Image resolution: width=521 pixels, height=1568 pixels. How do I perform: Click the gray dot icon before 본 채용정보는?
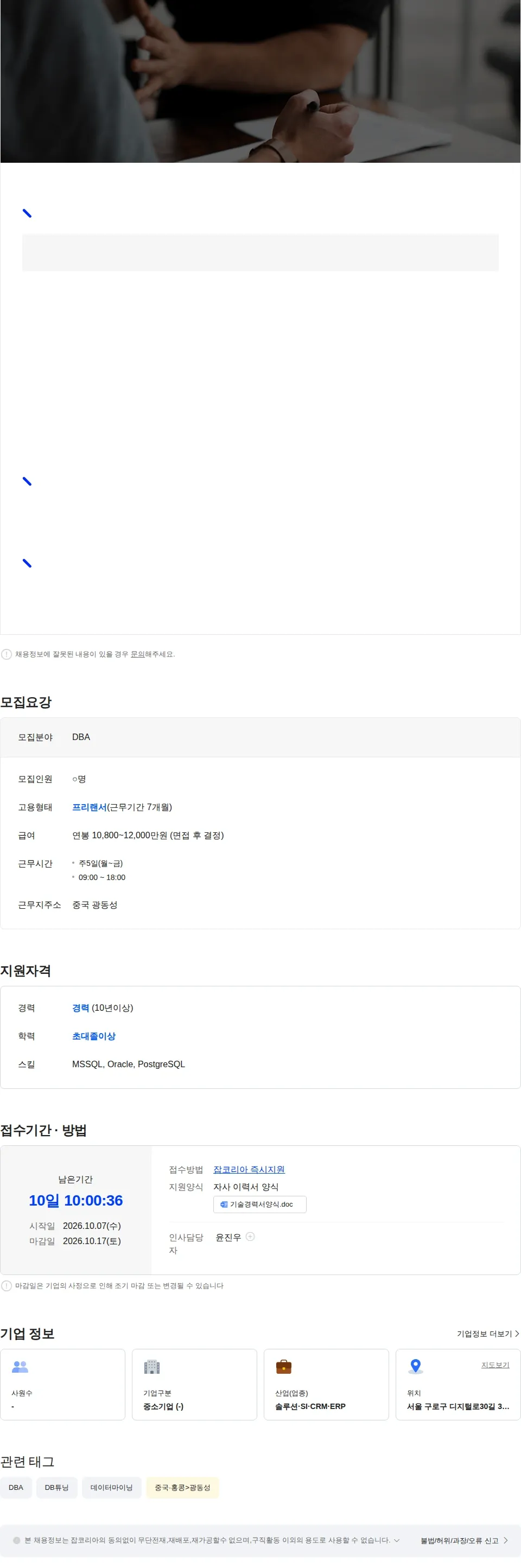click(16, 1541)
